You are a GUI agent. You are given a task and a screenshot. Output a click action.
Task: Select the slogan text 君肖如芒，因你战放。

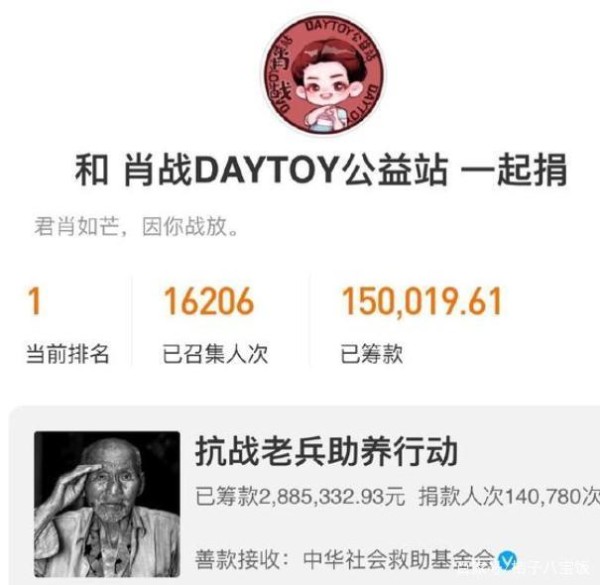[137, 227]
